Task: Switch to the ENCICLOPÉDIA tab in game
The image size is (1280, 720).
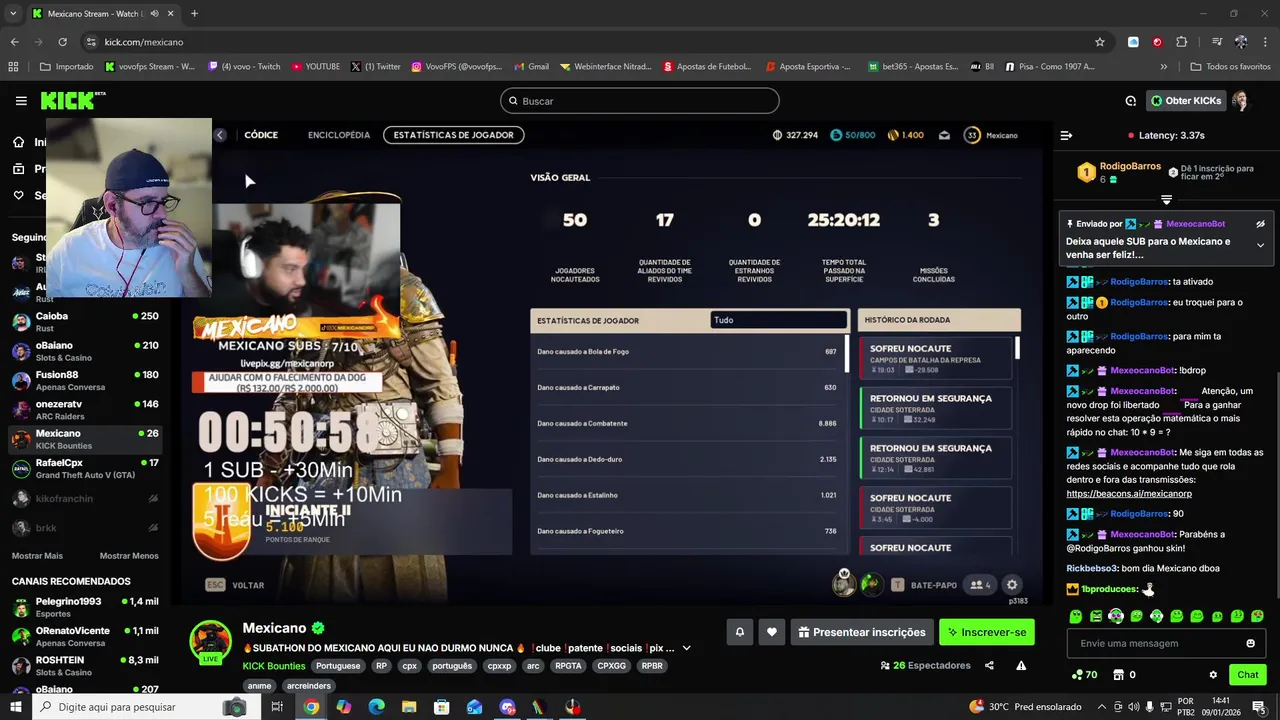Action: 339,135
